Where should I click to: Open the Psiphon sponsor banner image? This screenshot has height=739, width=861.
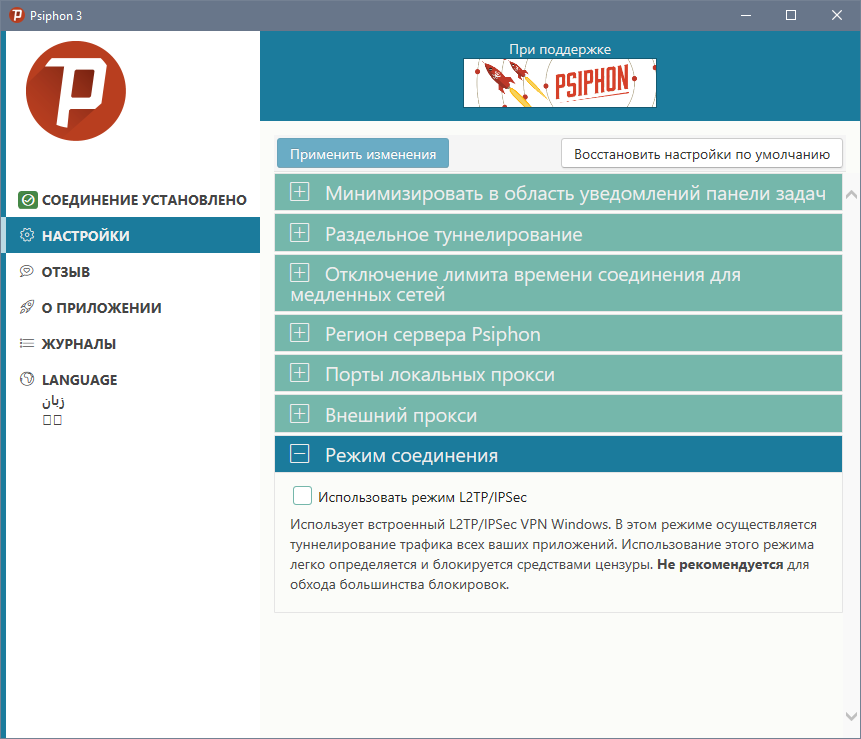point(560,83)
